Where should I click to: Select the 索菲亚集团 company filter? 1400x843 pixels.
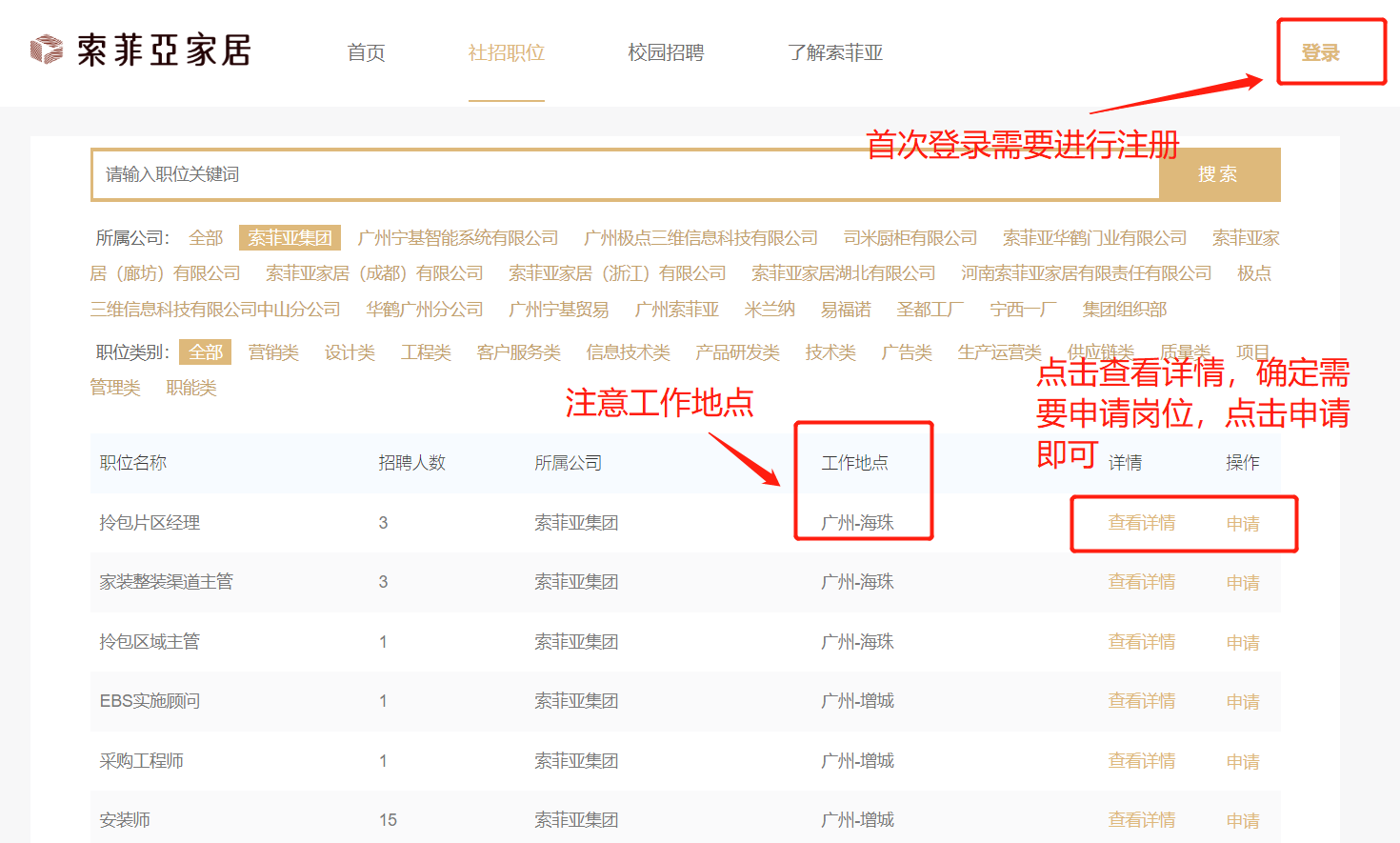click(290, 238)
